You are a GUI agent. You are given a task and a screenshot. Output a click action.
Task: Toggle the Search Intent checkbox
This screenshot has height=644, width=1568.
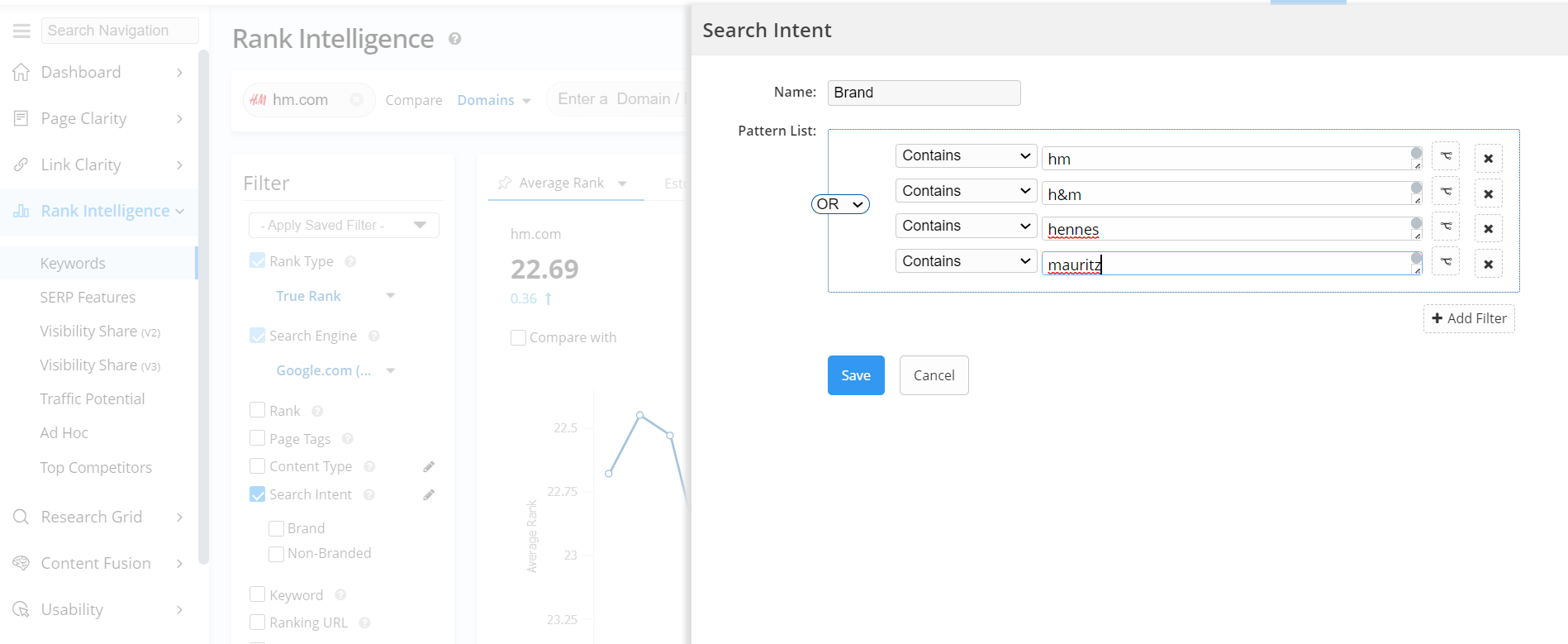click(258, 494)
